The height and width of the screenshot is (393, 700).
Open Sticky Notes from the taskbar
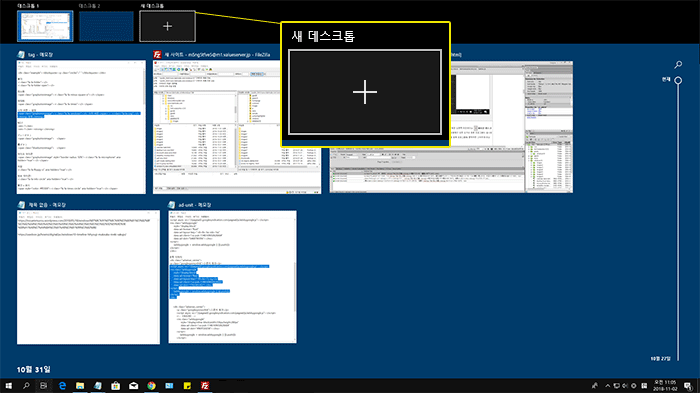[187, 385]
